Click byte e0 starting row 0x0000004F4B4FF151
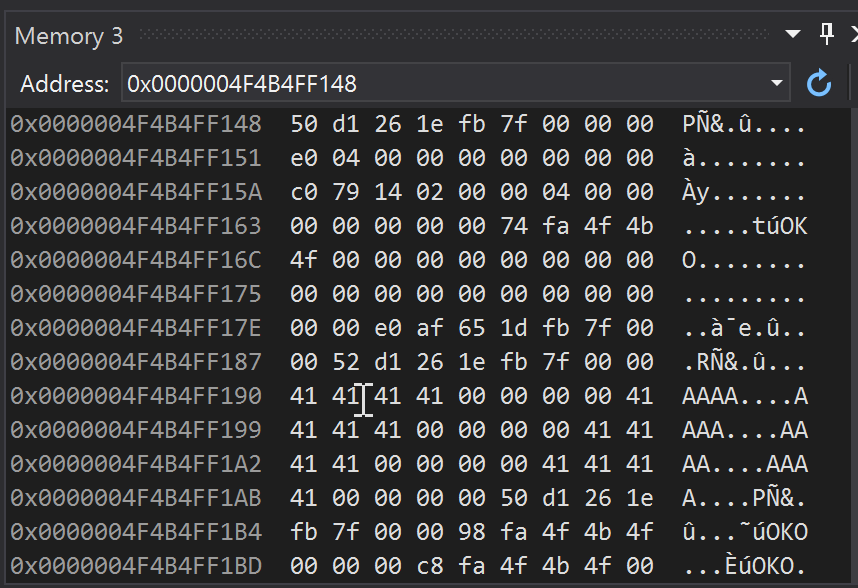Image resolution: width=858 pixels, height=588 pixels. click(301, 158)
